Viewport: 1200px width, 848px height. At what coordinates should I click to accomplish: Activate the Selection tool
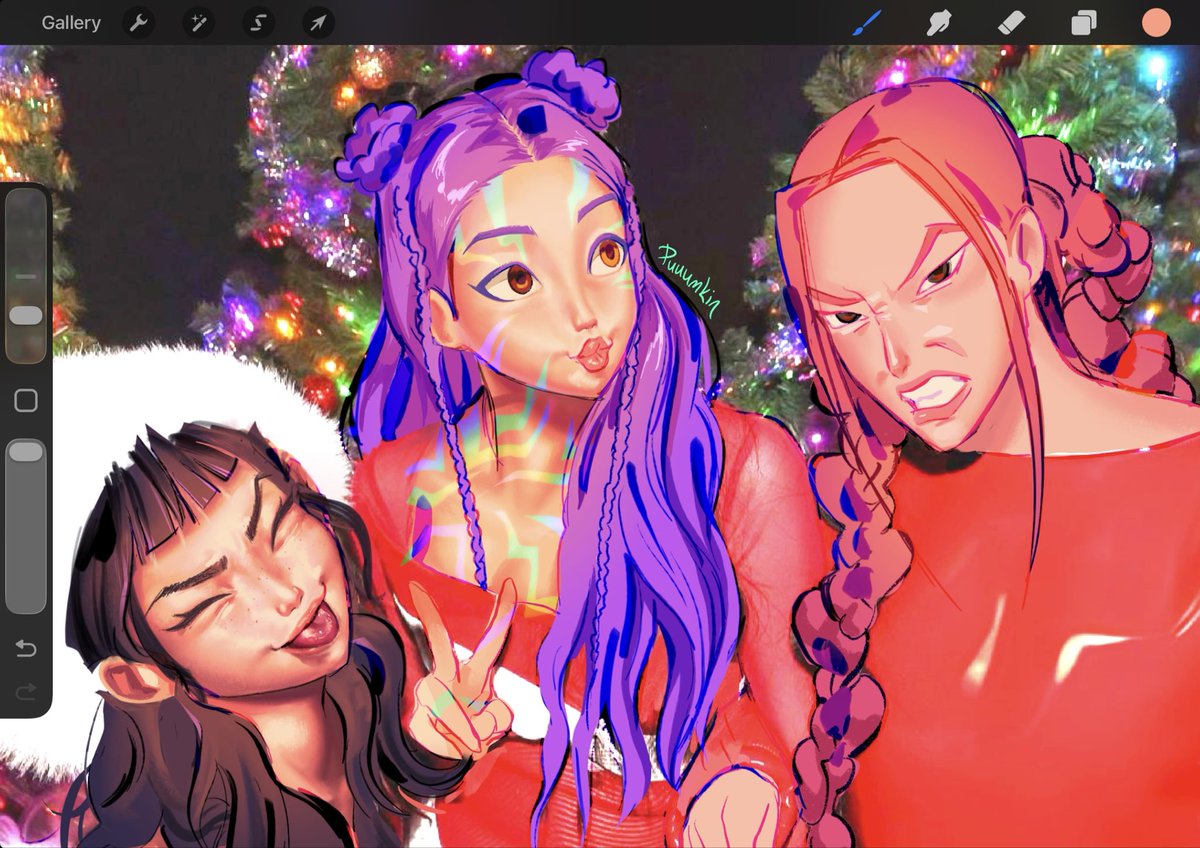tap(258, 22)
